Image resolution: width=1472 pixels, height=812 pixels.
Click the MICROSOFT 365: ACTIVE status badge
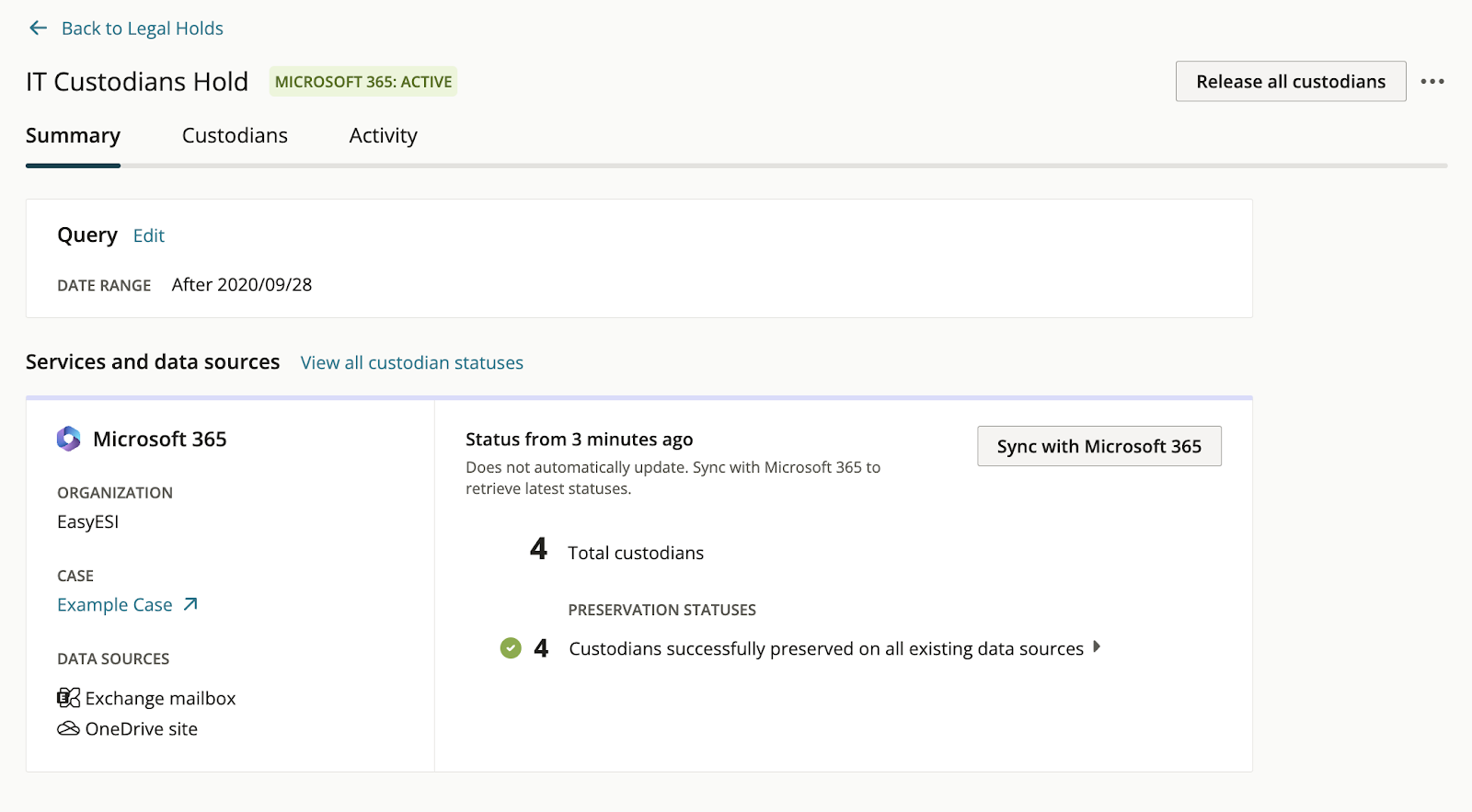pos(363,82)
